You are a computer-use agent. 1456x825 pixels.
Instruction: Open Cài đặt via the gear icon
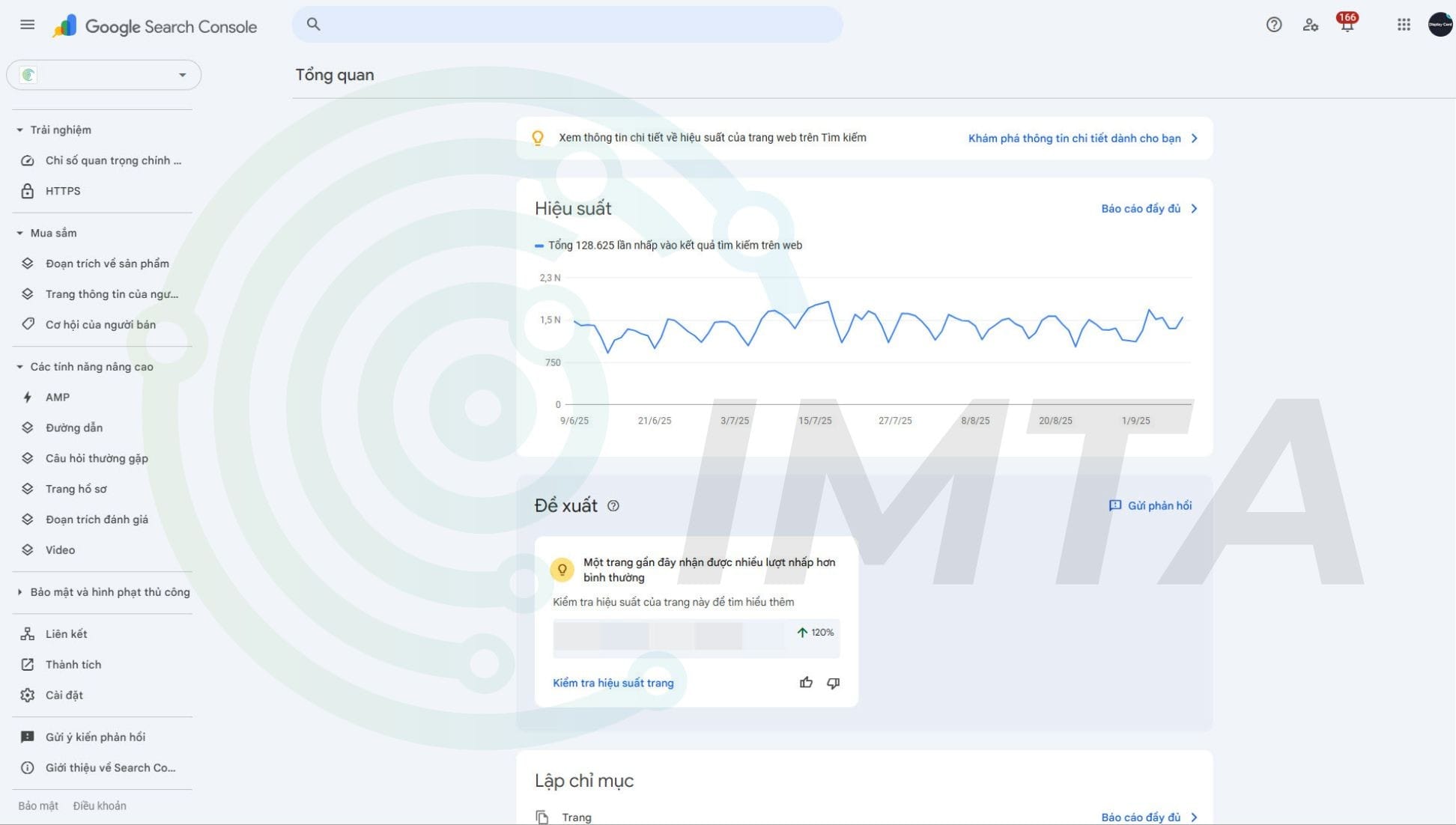click(x=27, y=695)
